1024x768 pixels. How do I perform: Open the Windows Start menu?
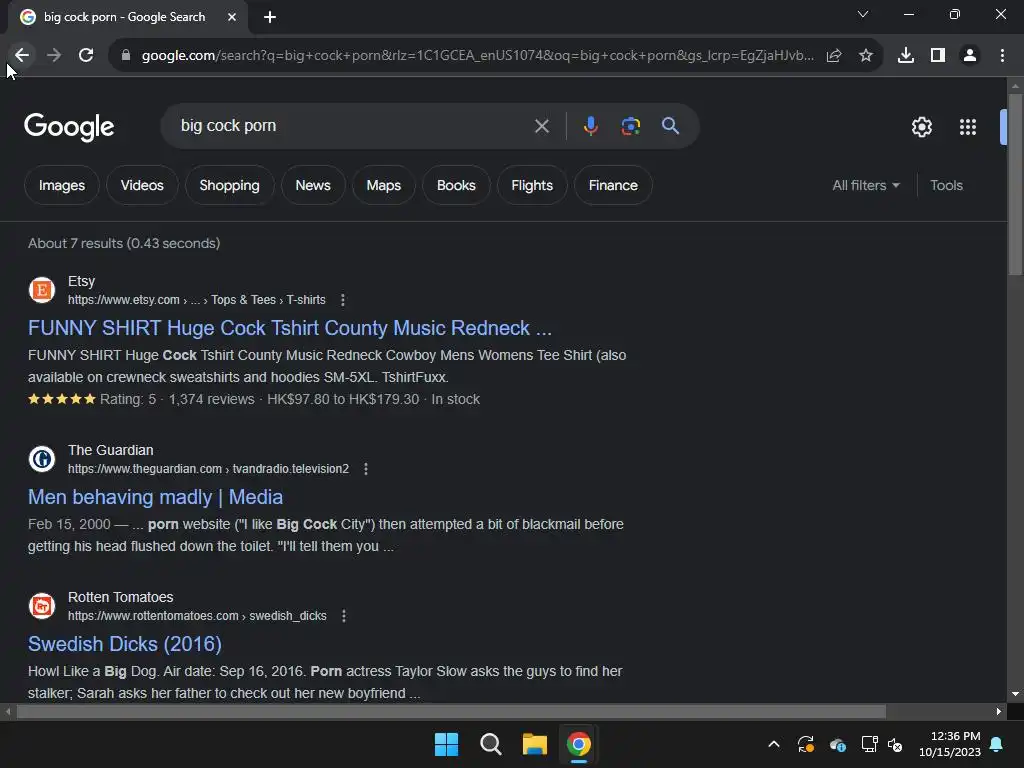tap(447, 744)
